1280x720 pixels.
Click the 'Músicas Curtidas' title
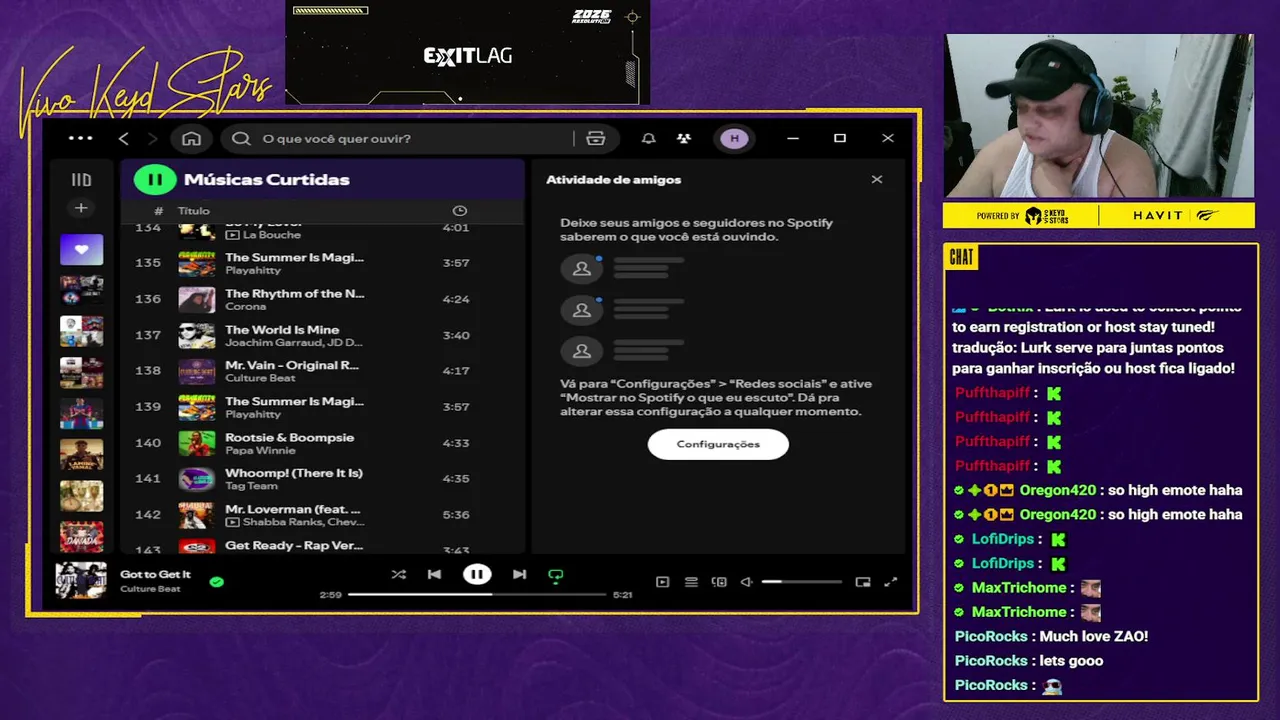[x=267, y=180]
